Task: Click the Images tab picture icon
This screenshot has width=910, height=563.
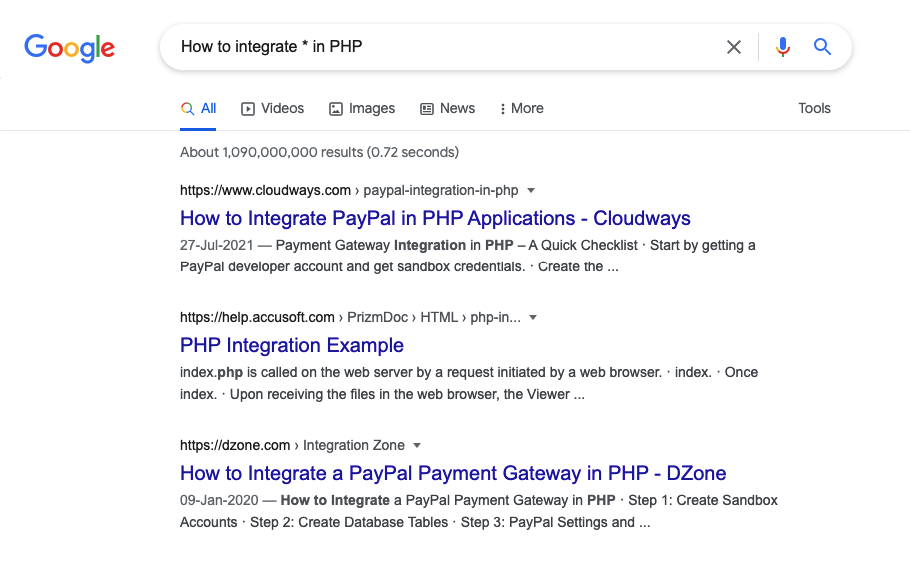Action: coord(335,109)
